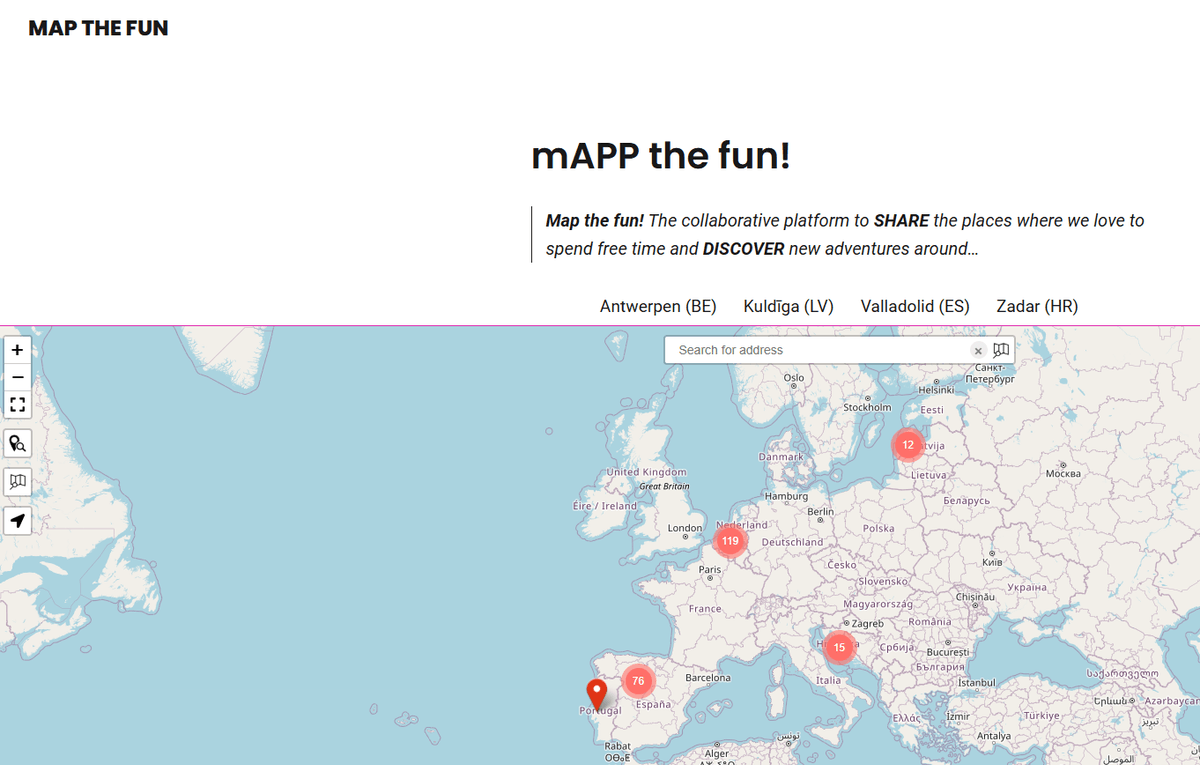Click the Italia label on map
Viewport: 1200px width, 765px height.
tap(828, 680)
